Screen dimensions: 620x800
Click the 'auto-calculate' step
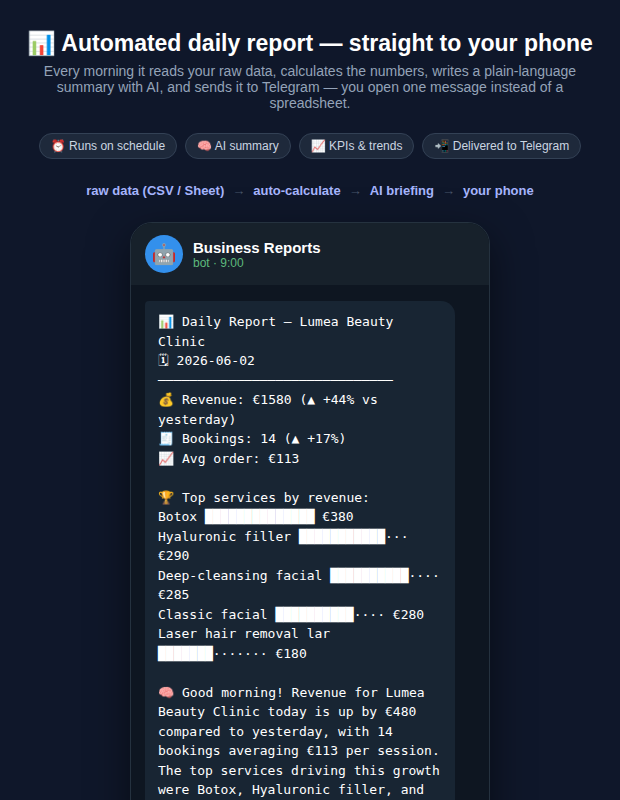point(296,191)
